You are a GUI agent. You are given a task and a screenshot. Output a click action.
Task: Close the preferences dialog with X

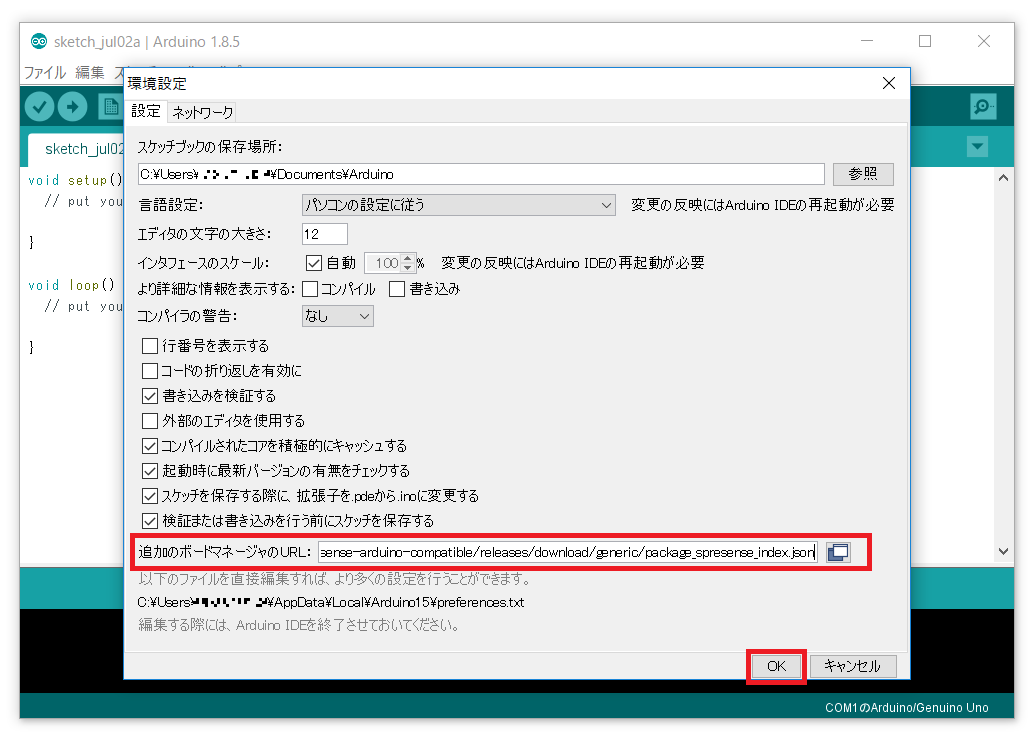click(x=888, y=84)
